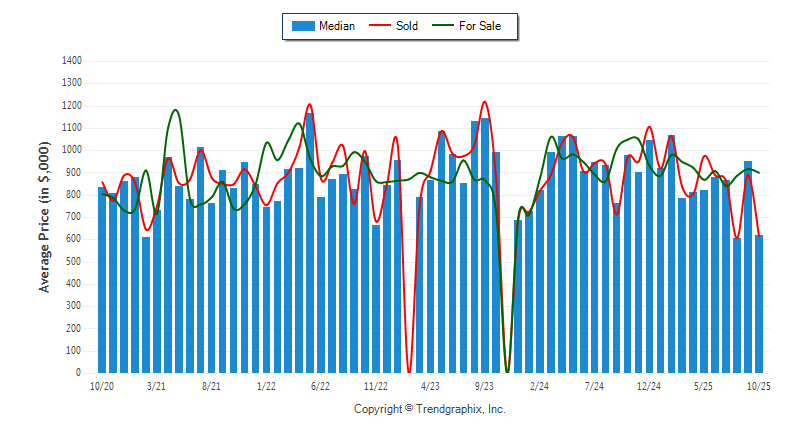Image resolution: width=800 pixels, height=434 pixels.
Task: Click the 12/24 x-axis date label
Action: pos(649,385)
